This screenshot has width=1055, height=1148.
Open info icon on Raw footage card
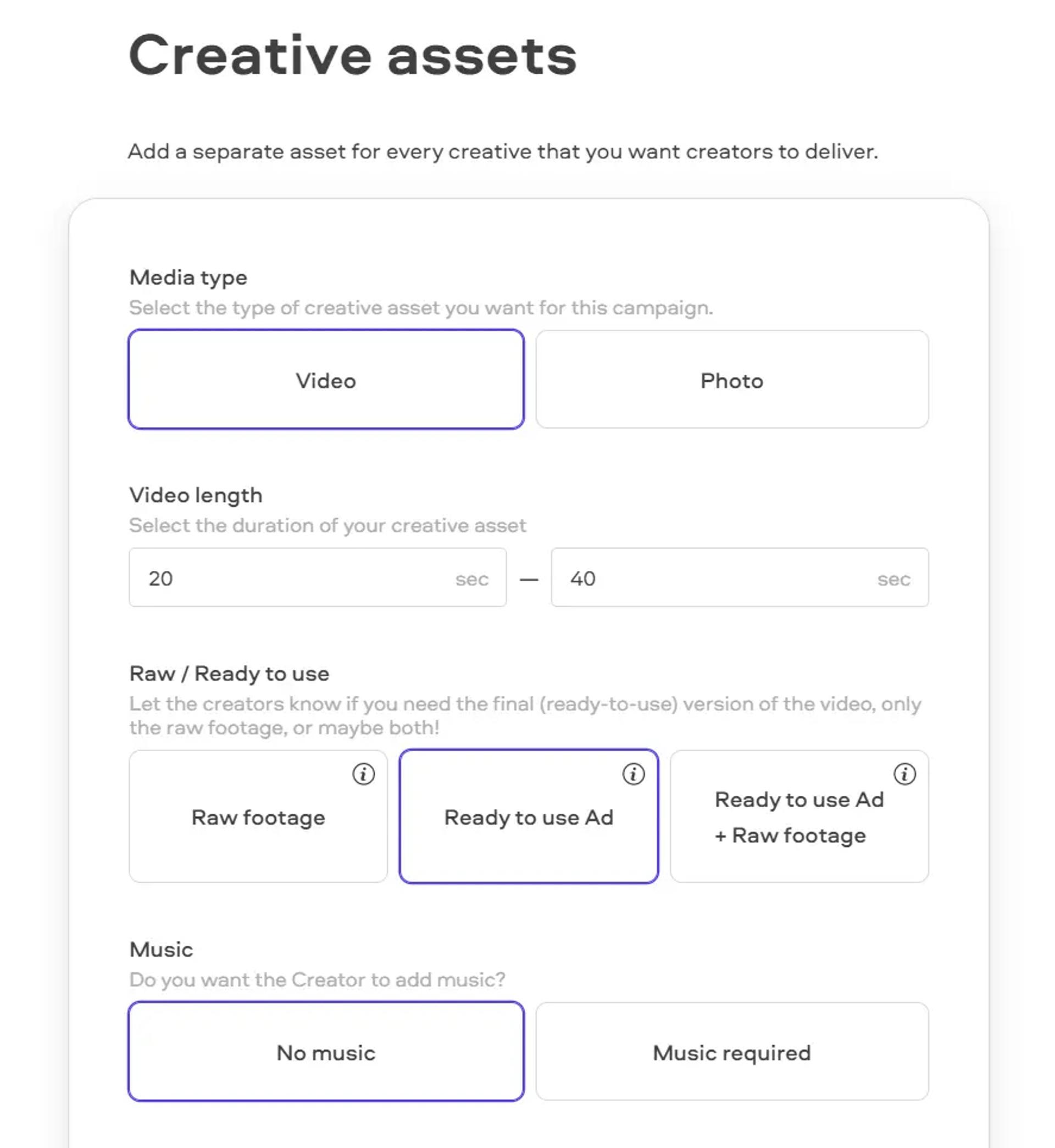click(x=364, y=774)
